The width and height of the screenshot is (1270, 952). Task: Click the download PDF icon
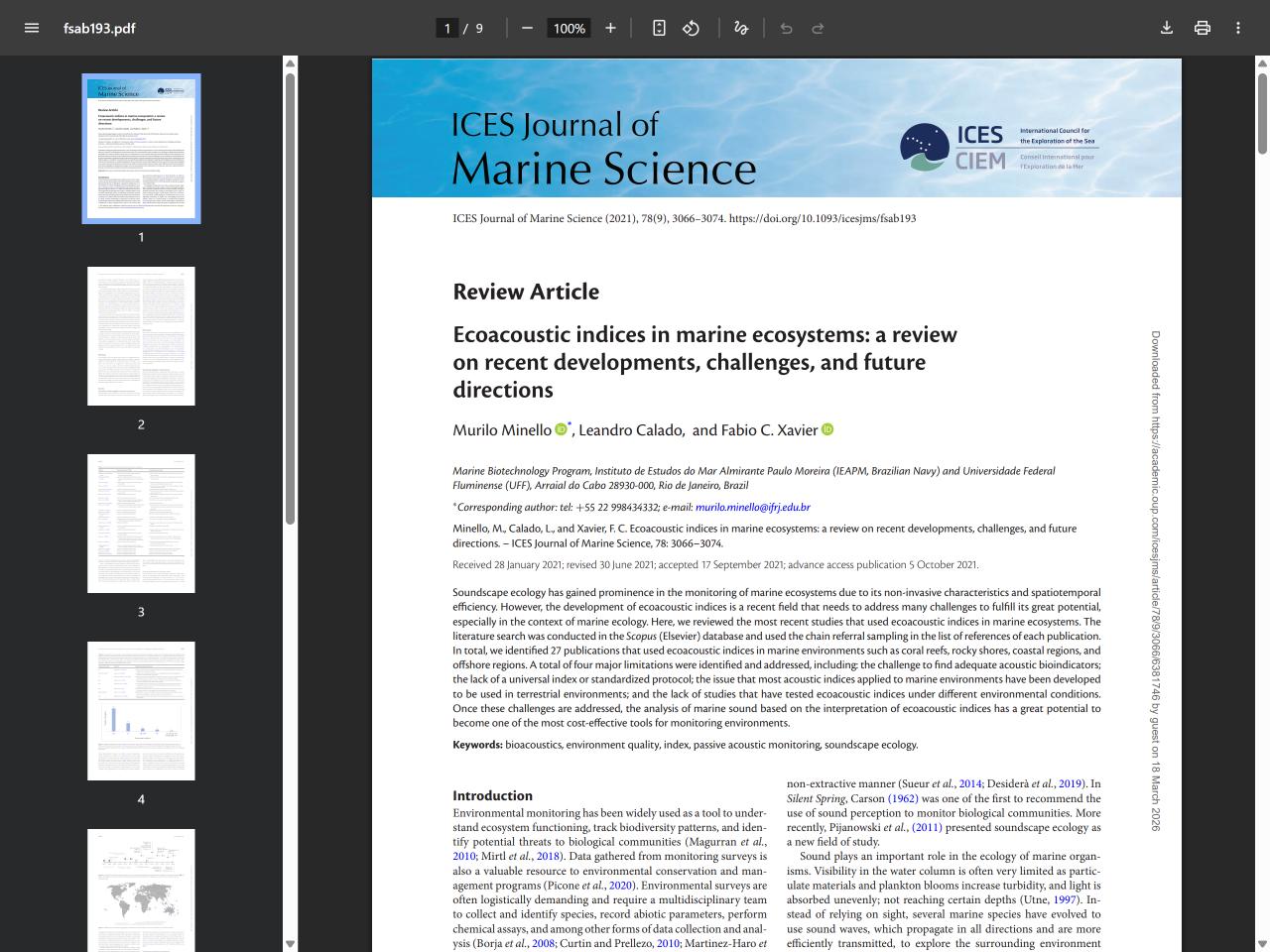tap(1166, 28)
